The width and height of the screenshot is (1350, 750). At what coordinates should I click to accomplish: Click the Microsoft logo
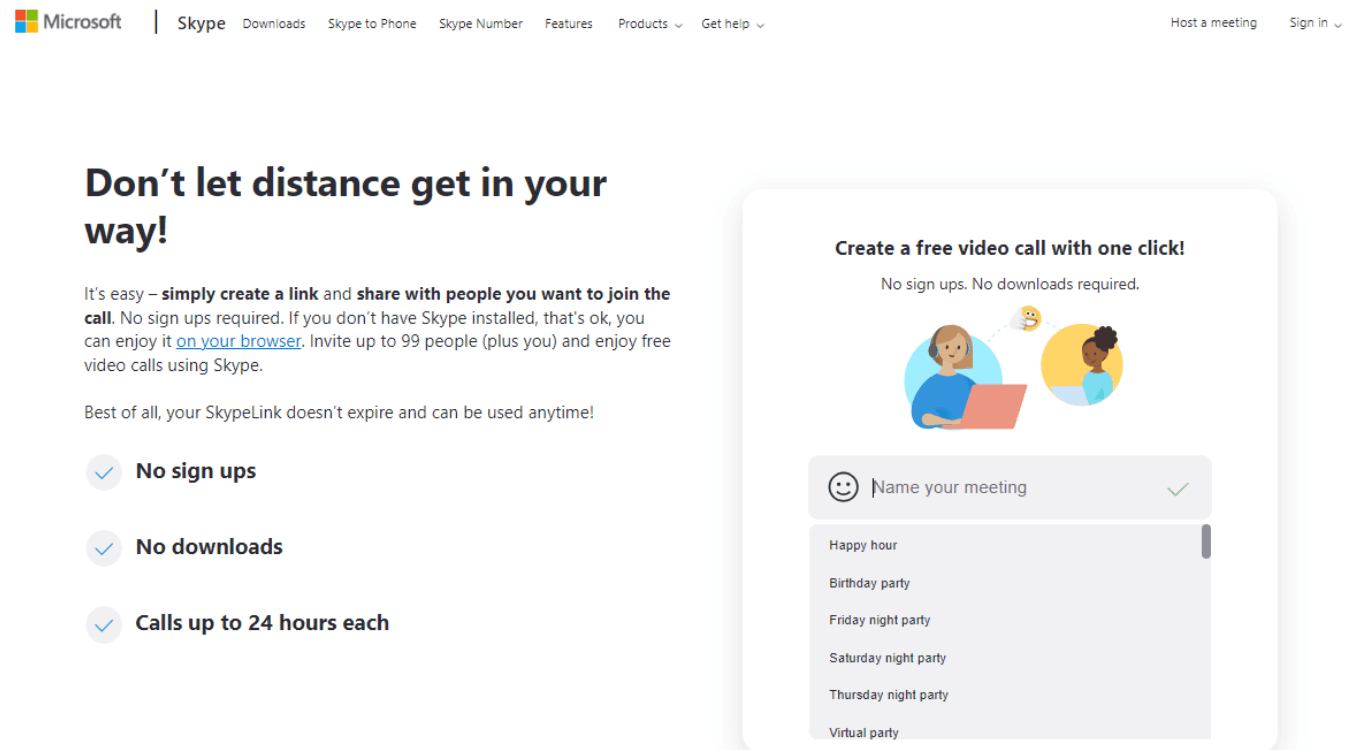pyautogui.click(x=68, y=21)
